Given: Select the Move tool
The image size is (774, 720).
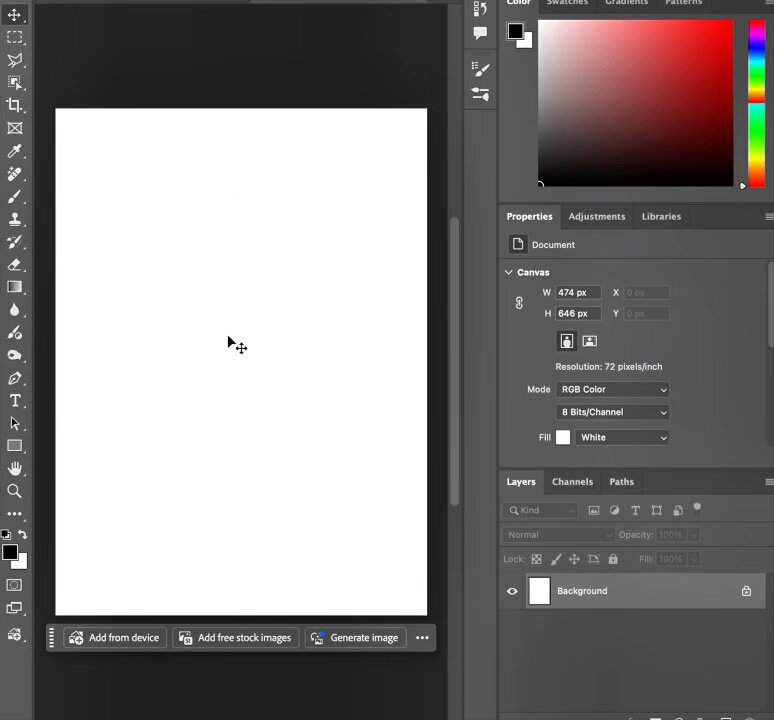Looking at the screenshot, I should (x=14, y=15).
